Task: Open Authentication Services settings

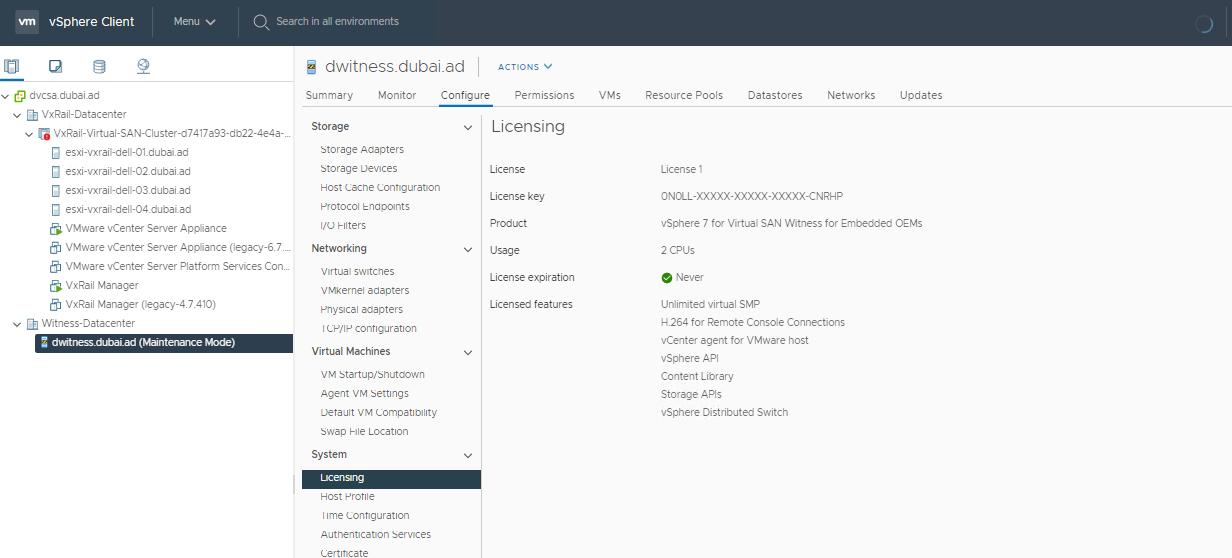Action: coord(376,535)
